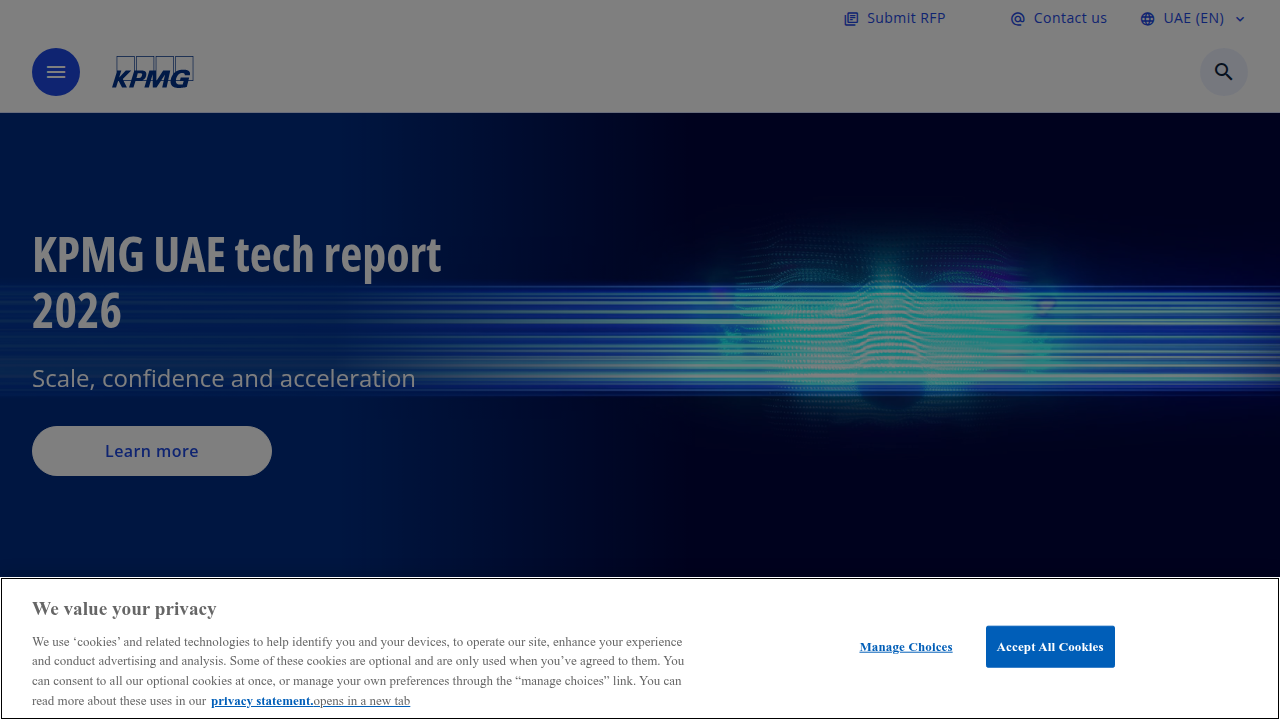Click the Scale, confidence and acceleration subtitle
Image resolution: width=1280 pixels, height=720 pixels.
(x=224, y=378)
